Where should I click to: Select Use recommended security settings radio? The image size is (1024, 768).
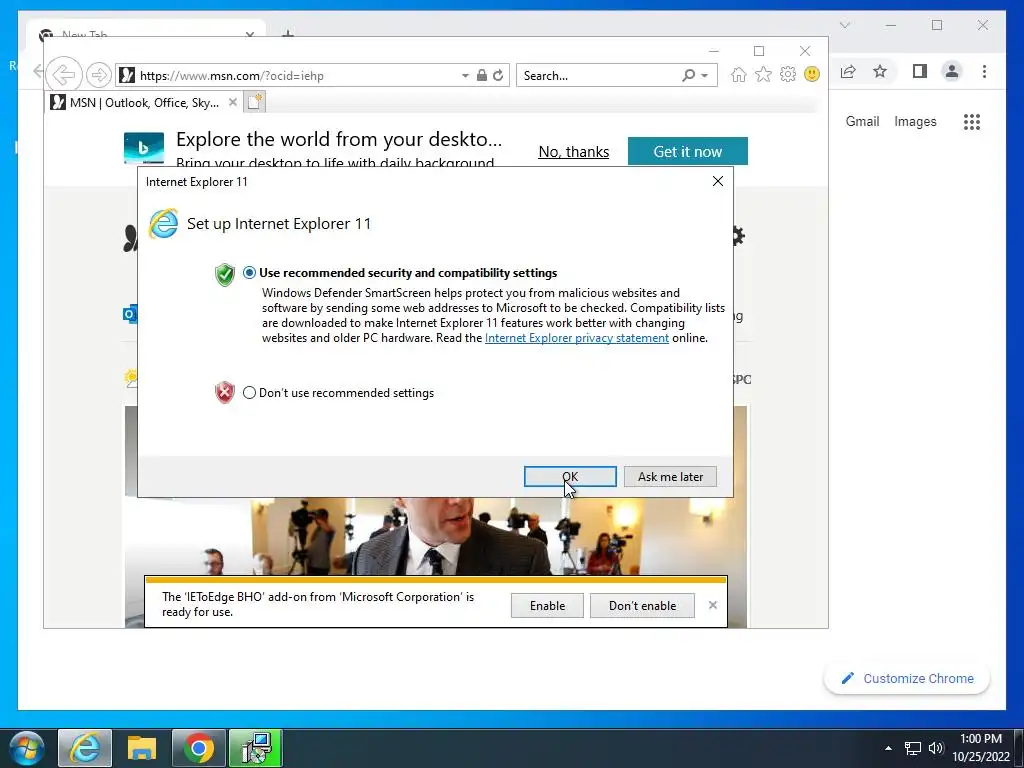pos(249,273)
